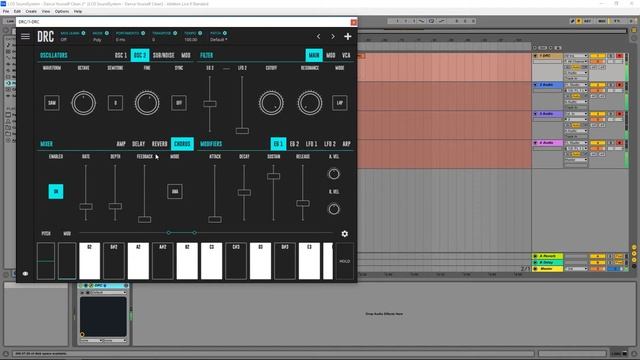
Task: Open the File menu in Ableton
Action: point(6,11)
